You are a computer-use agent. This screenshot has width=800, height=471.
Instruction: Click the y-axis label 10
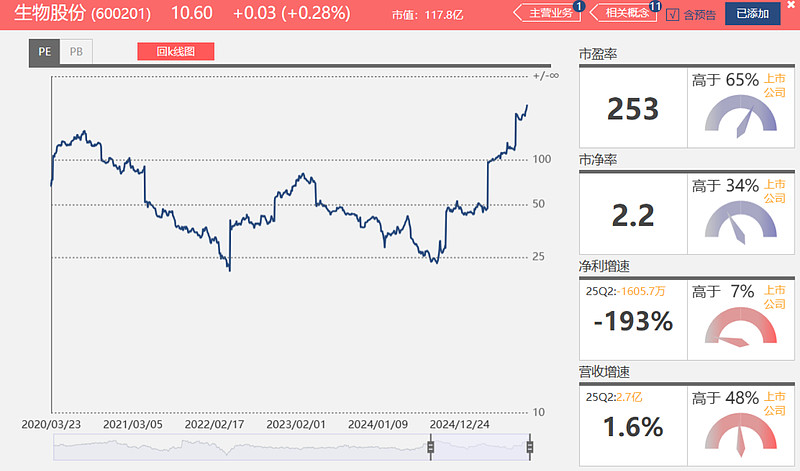pyautogui.click(x=539, y=412)
